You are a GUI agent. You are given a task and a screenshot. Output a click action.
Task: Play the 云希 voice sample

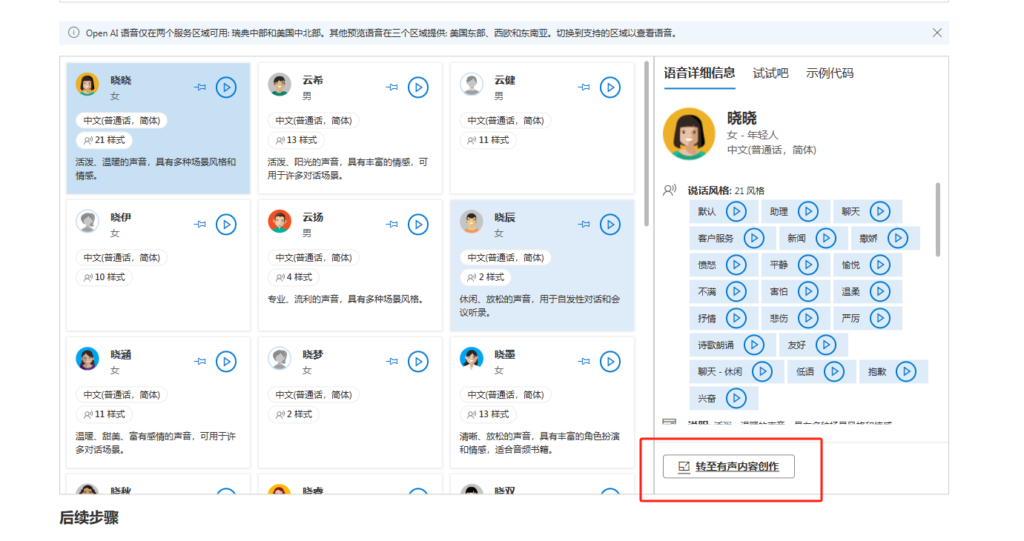[x=418, y=87]
